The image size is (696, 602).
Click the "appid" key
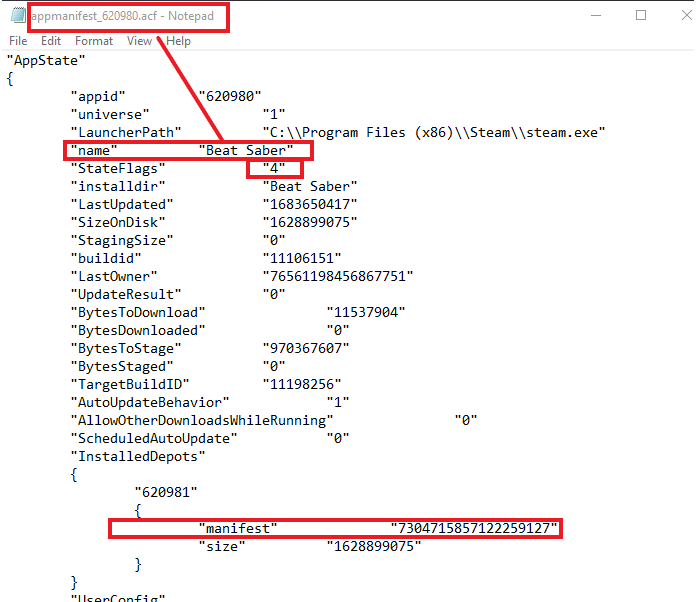point(98,96)
